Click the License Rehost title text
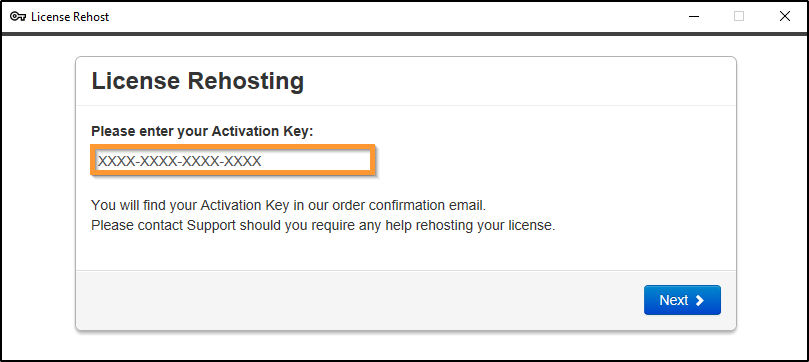Image resolution: width=809 pixels, height=362 pixels. [70, 17]
